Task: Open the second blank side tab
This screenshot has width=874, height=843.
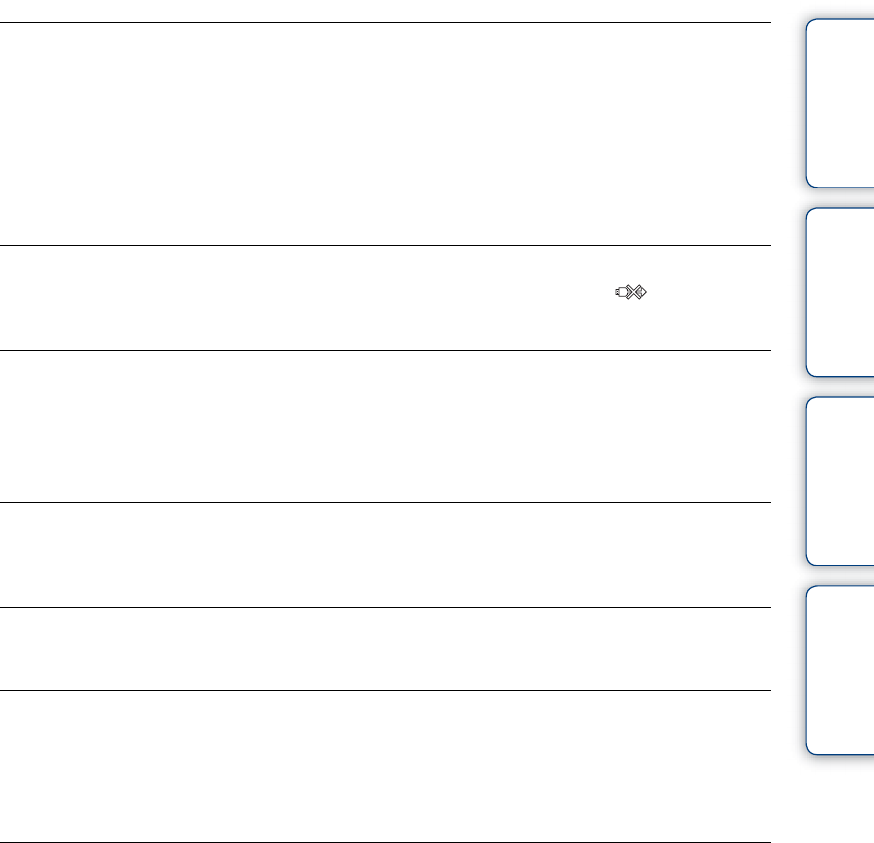Action: pos(838,292)
